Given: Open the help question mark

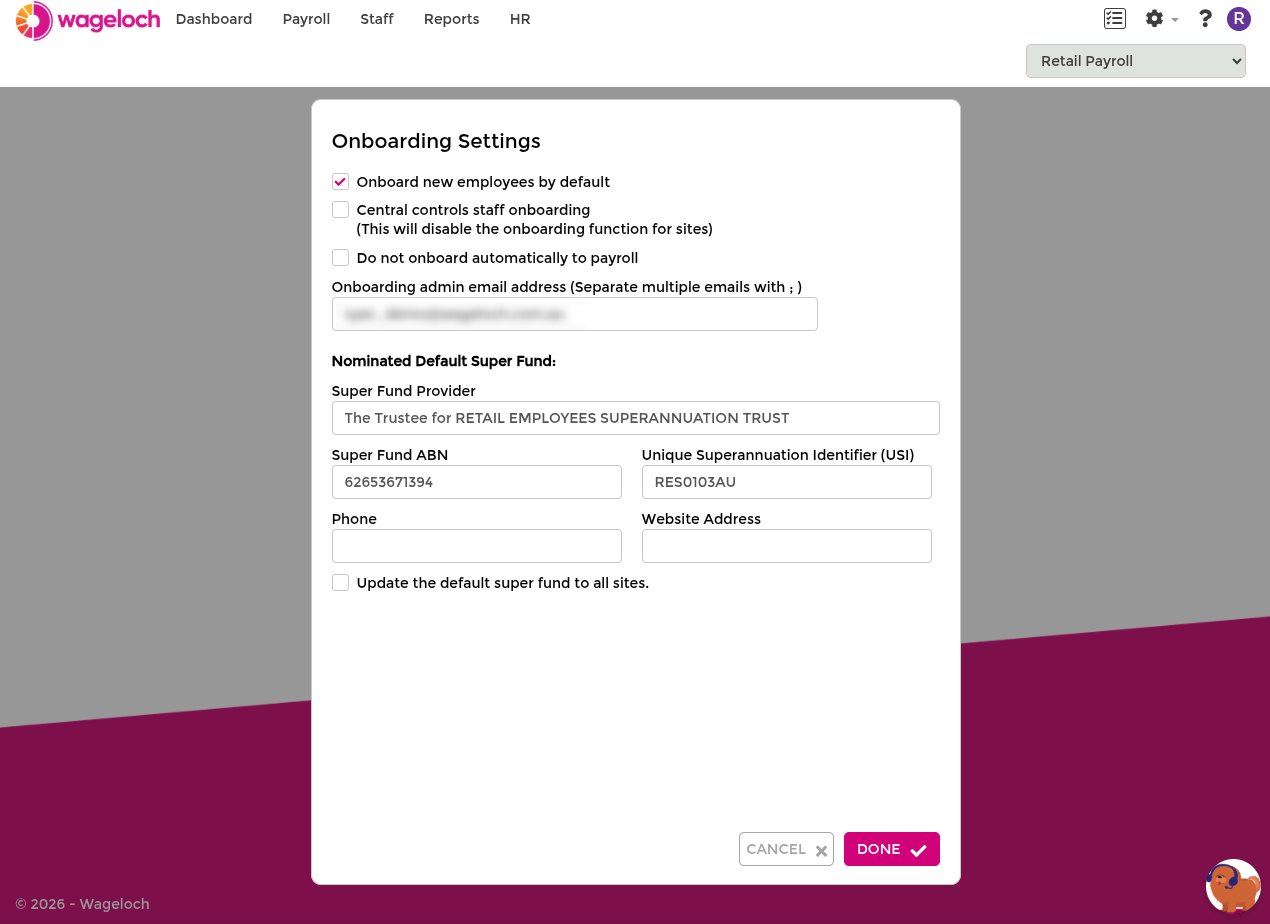Looking at the screenshot, I should 1205,19.
